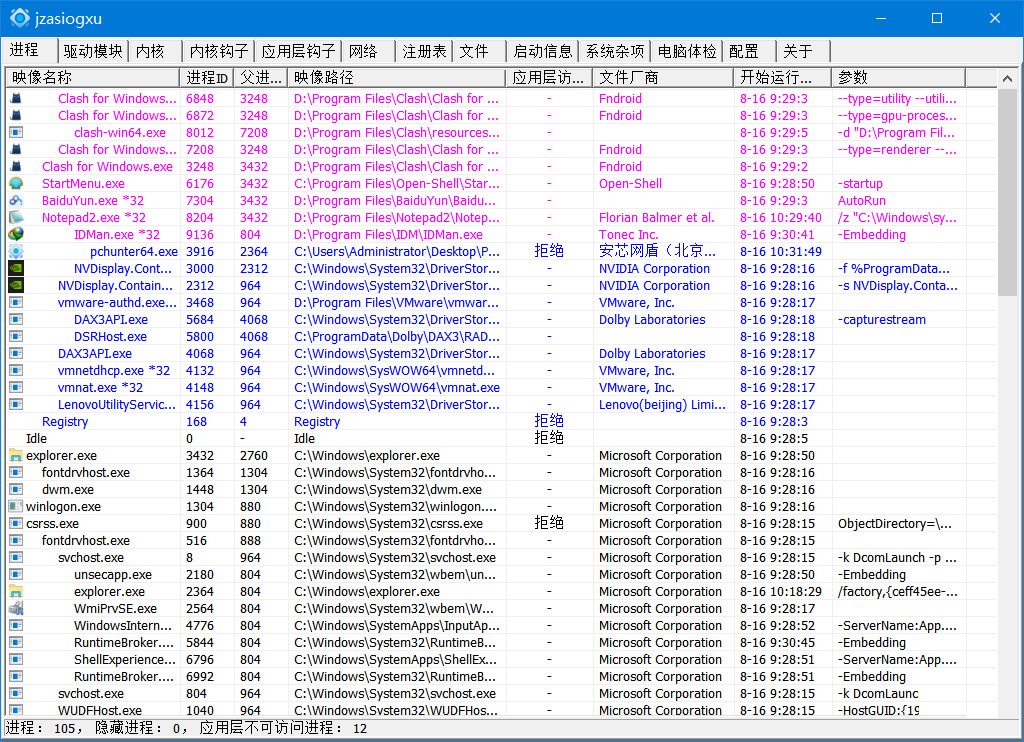
Task: Click the vertical scrollbar thumb
Action: [1007, 191]
